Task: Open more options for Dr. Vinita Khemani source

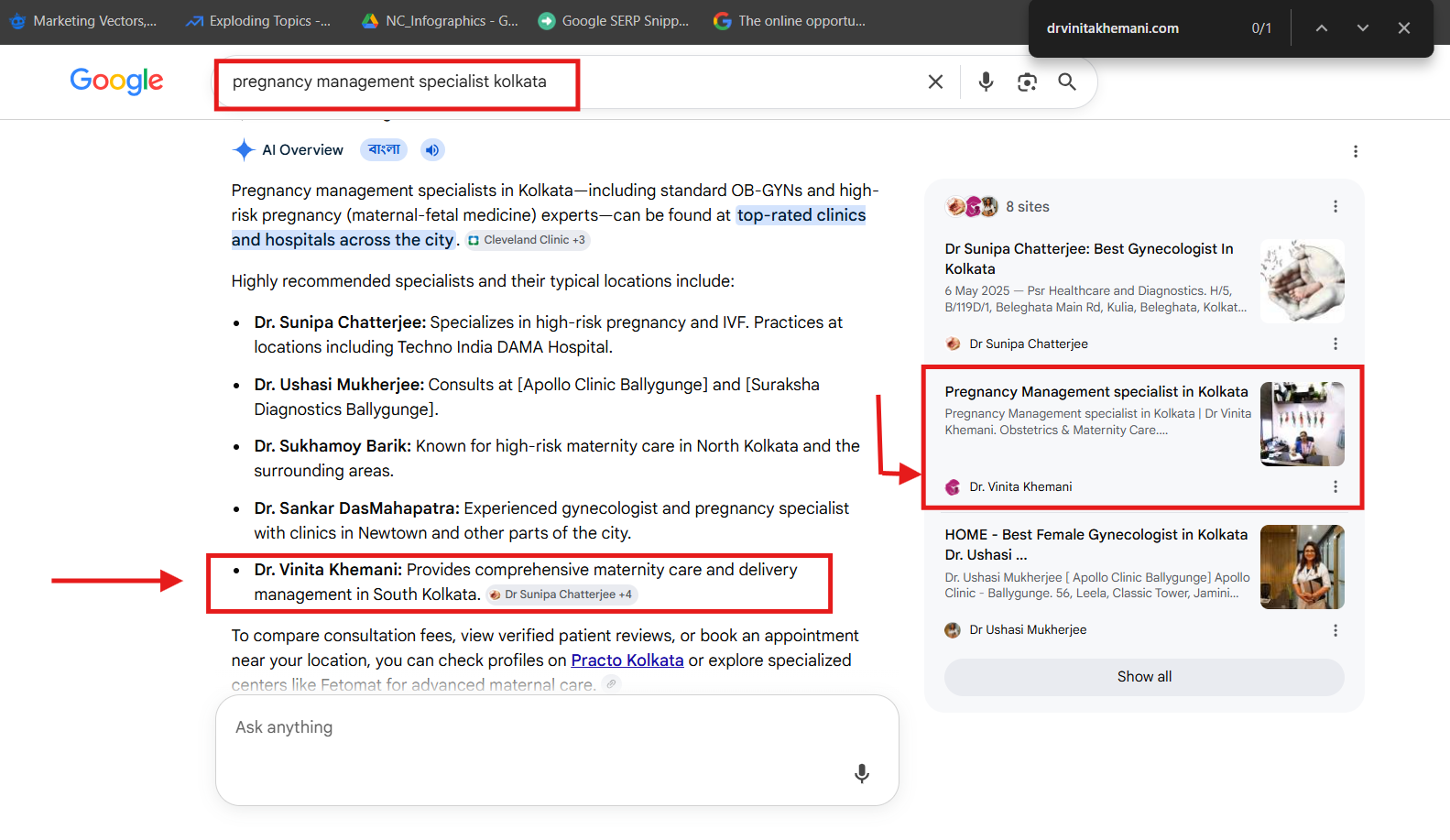Action: pos(1336,486)
